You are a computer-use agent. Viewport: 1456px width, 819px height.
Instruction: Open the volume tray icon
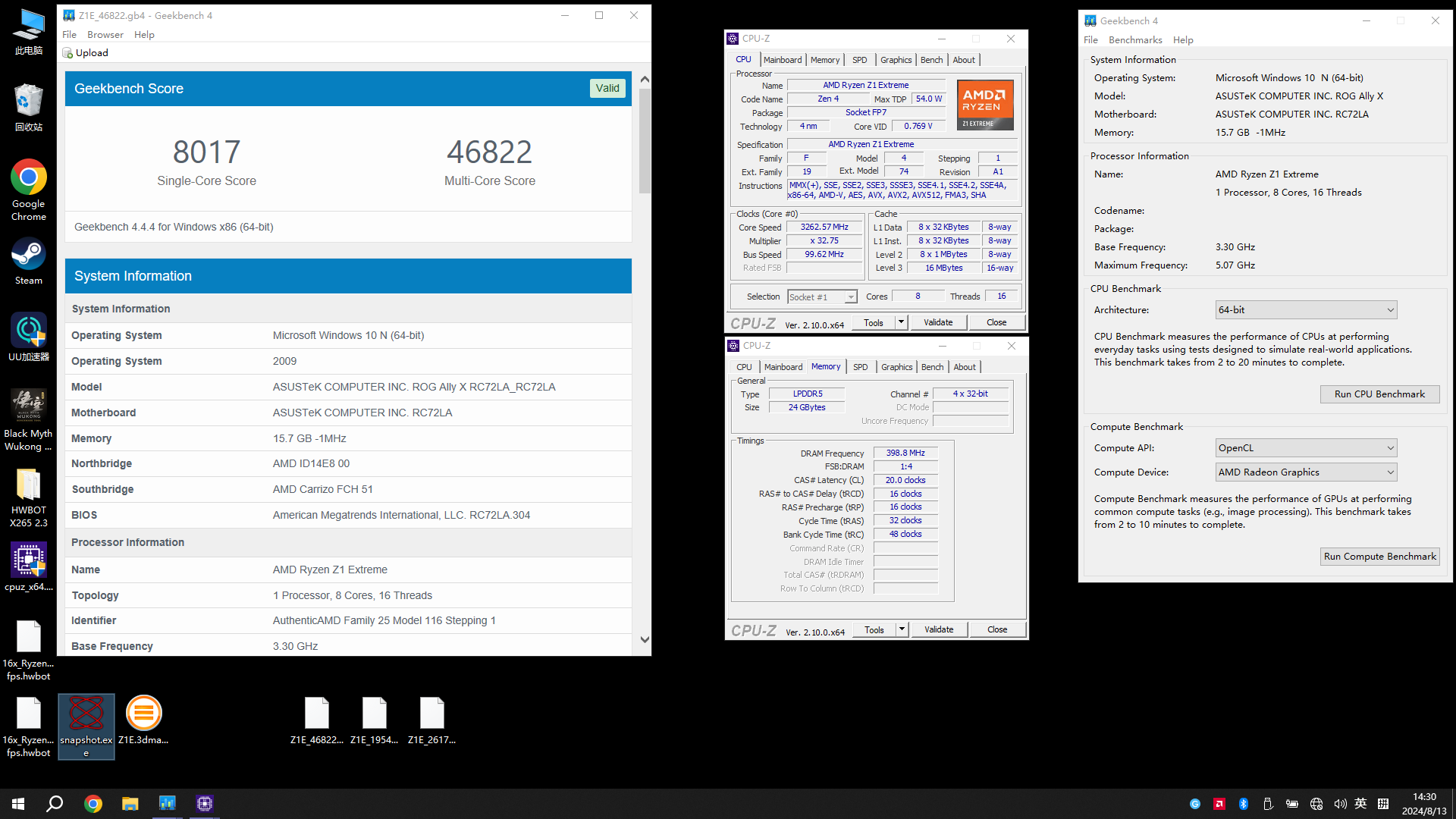pyautogui.click(x=1340, y=804)
